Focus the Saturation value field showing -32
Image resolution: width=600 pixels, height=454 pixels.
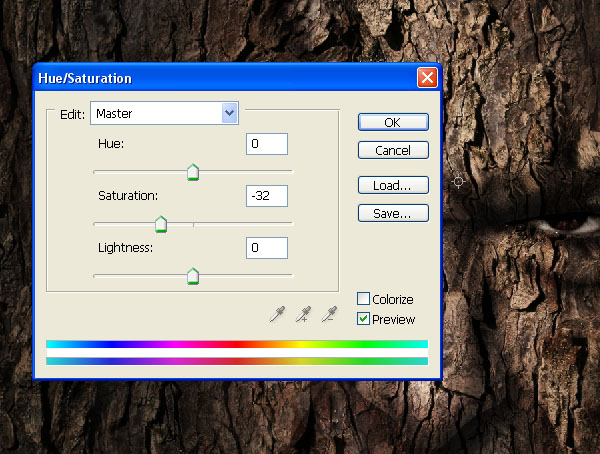click(266, 195)
